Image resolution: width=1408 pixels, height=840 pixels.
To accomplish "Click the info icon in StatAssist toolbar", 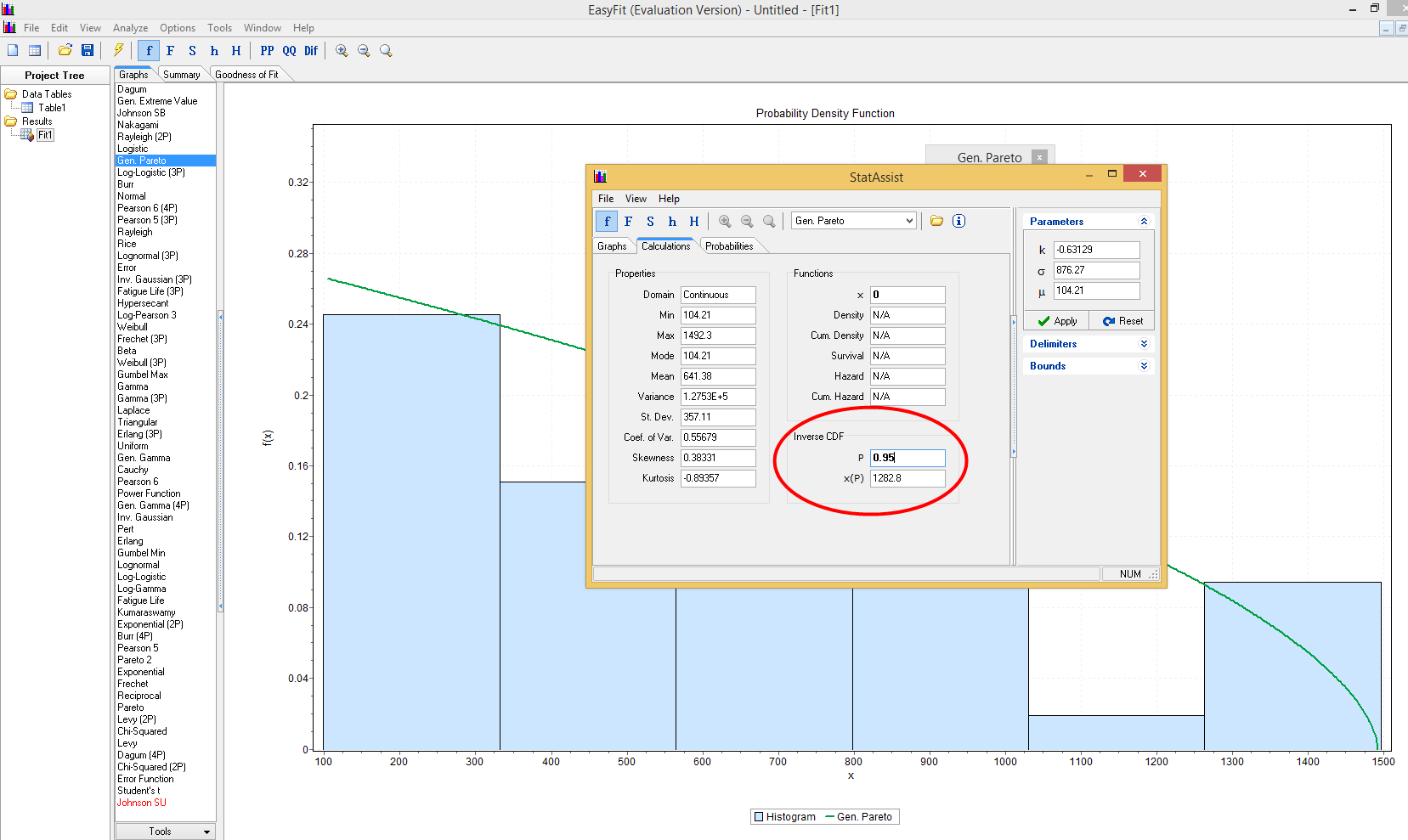I will (x=958, y=221).
